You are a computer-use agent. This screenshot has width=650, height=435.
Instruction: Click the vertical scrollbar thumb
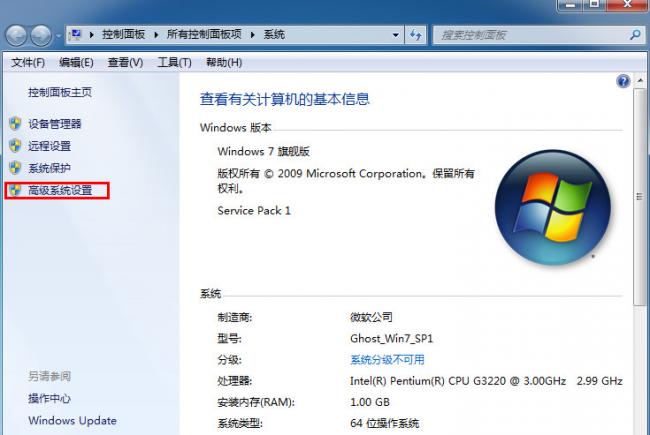[639, 197]
